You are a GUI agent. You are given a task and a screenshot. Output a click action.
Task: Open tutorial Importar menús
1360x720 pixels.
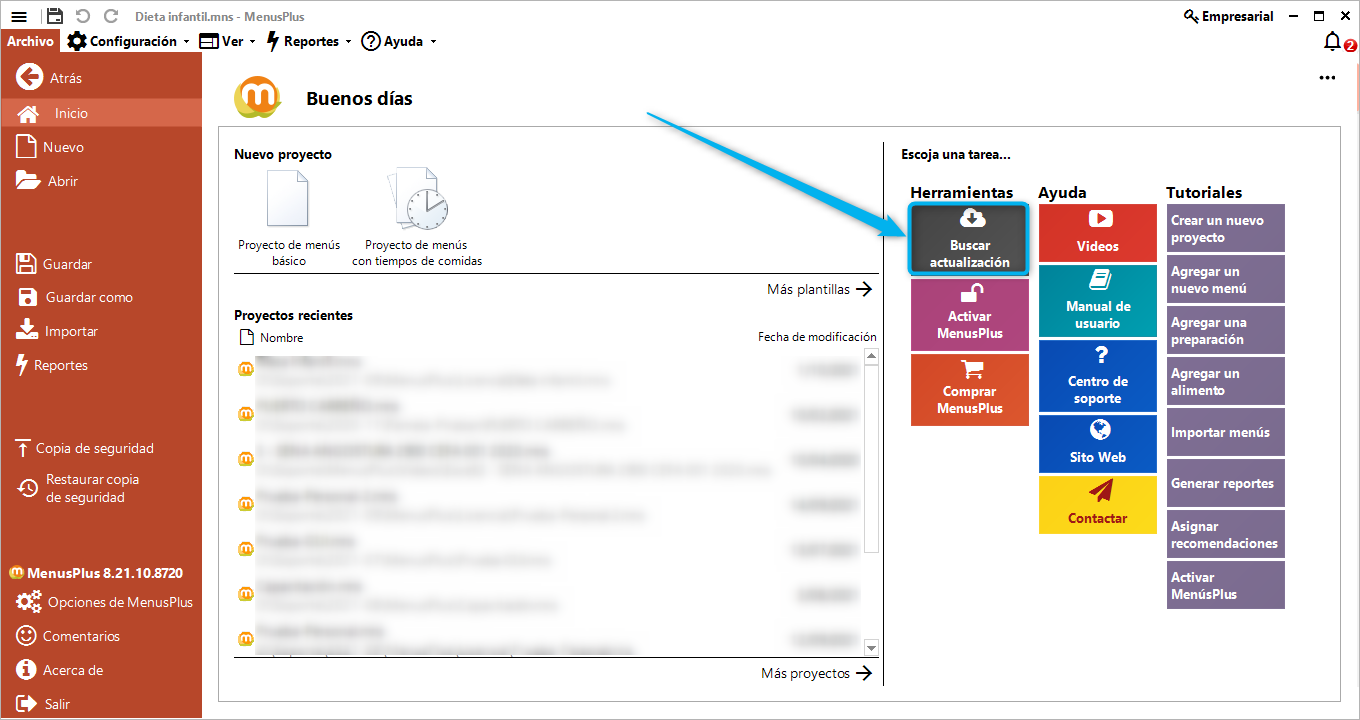click(x=1225, y=433)
